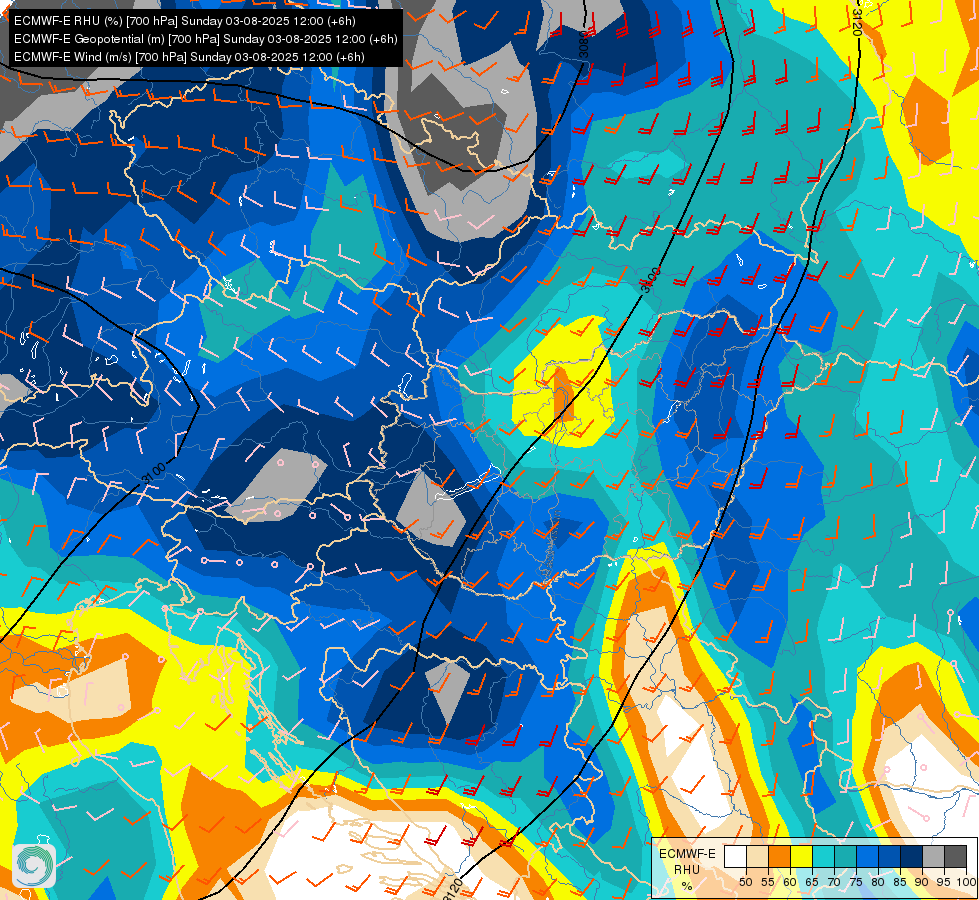
Task: Click the swirl logo icon on the map
Action: click(34, 866)
